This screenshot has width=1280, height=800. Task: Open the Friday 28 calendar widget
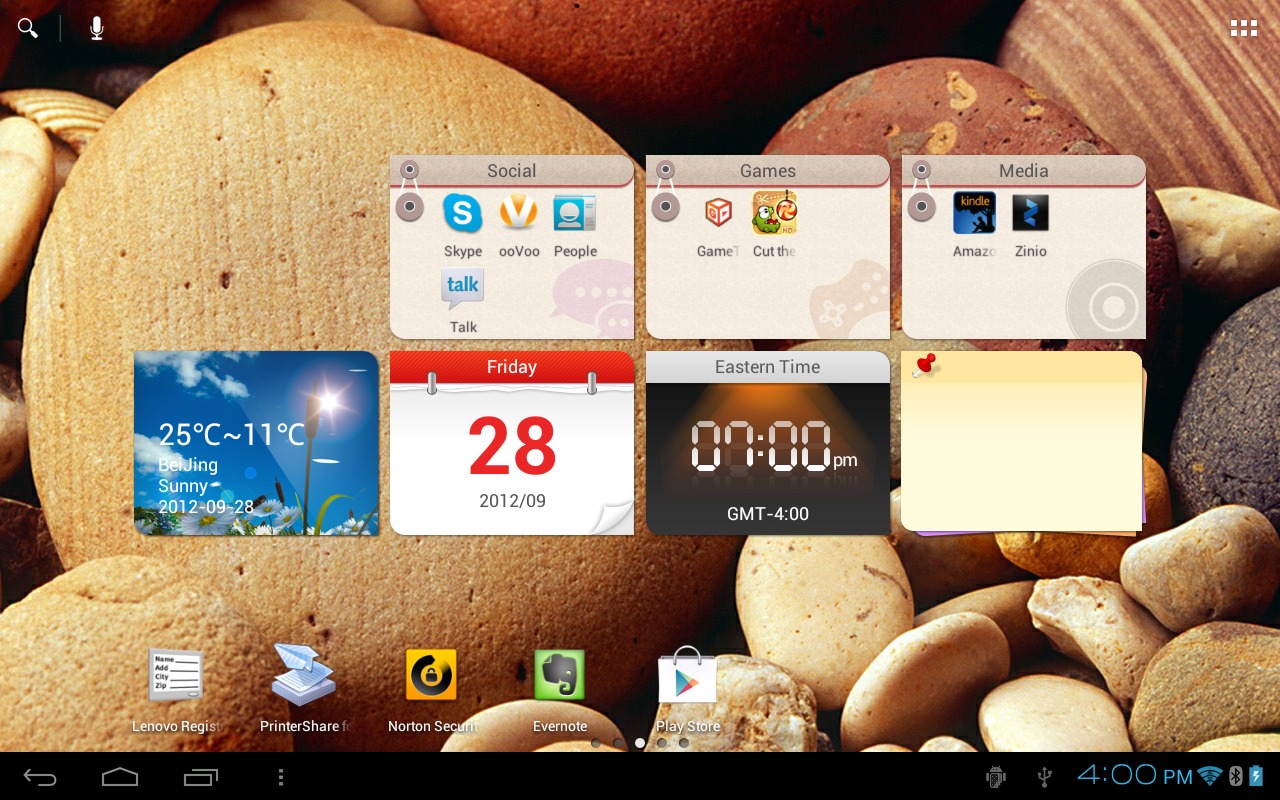[x=512, y=443]
